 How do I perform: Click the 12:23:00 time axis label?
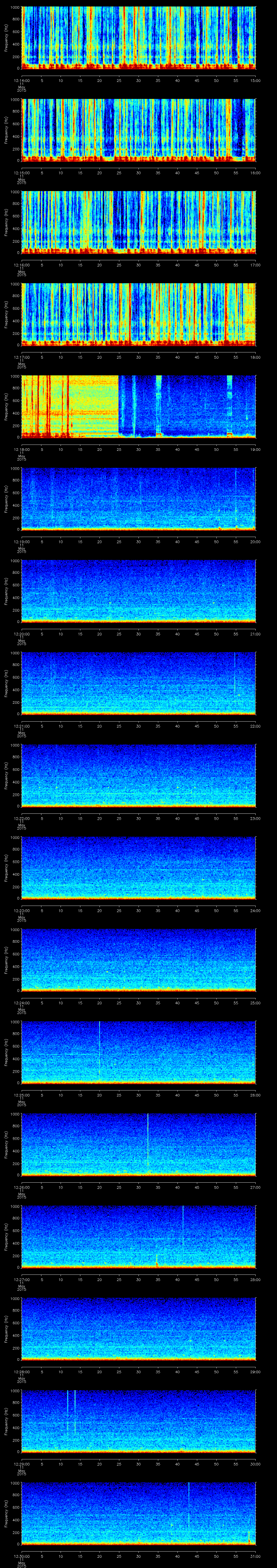(x=22, y=910)
